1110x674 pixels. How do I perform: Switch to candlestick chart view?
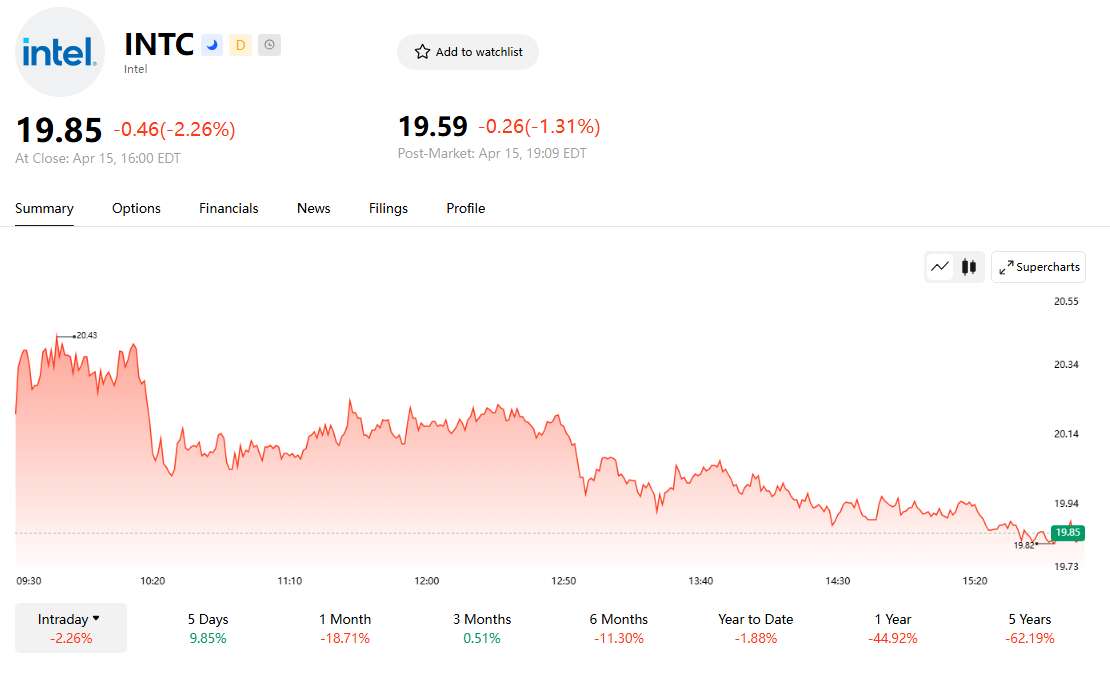968,267
